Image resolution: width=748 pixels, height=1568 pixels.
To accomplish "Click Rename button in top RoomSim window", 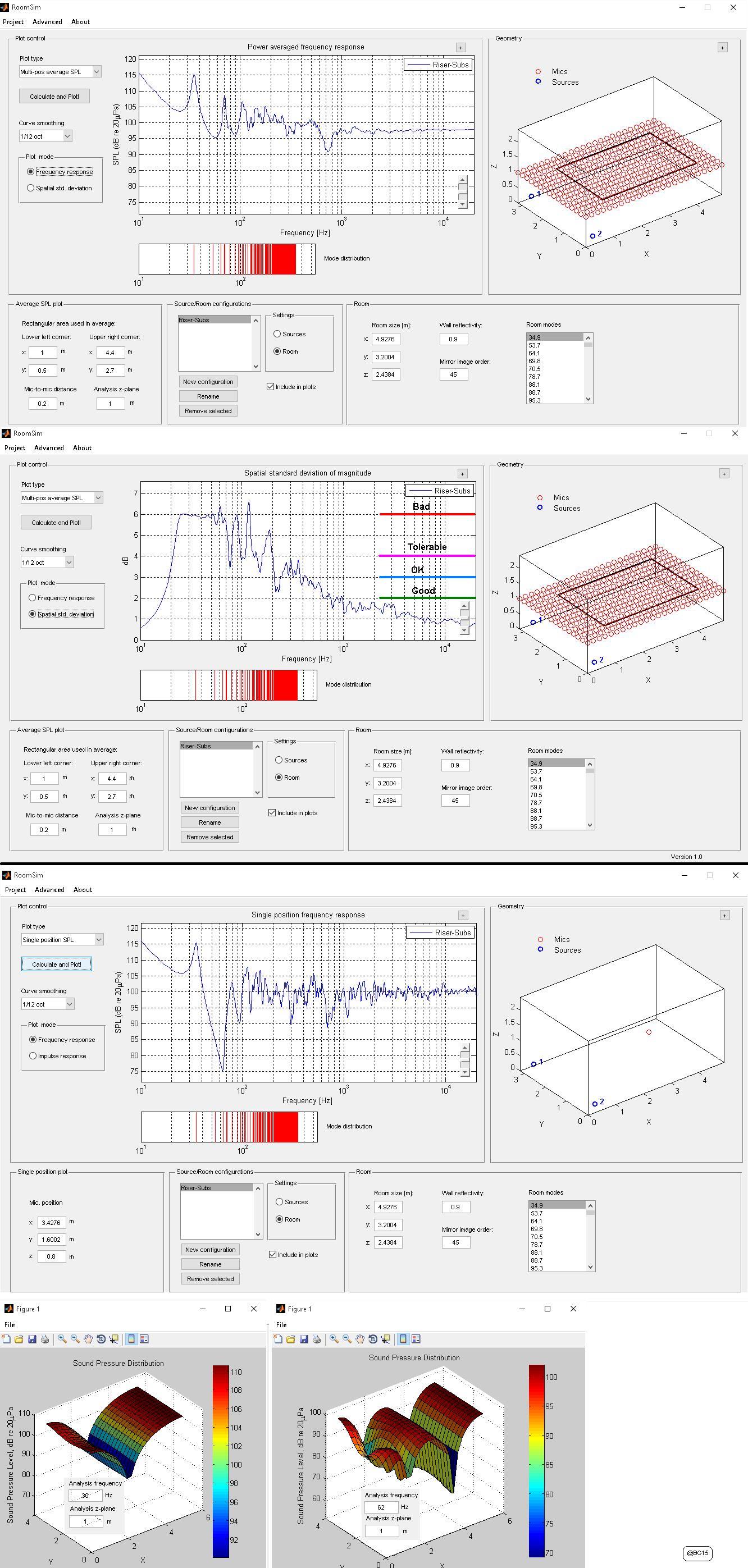I will [208, 396].
